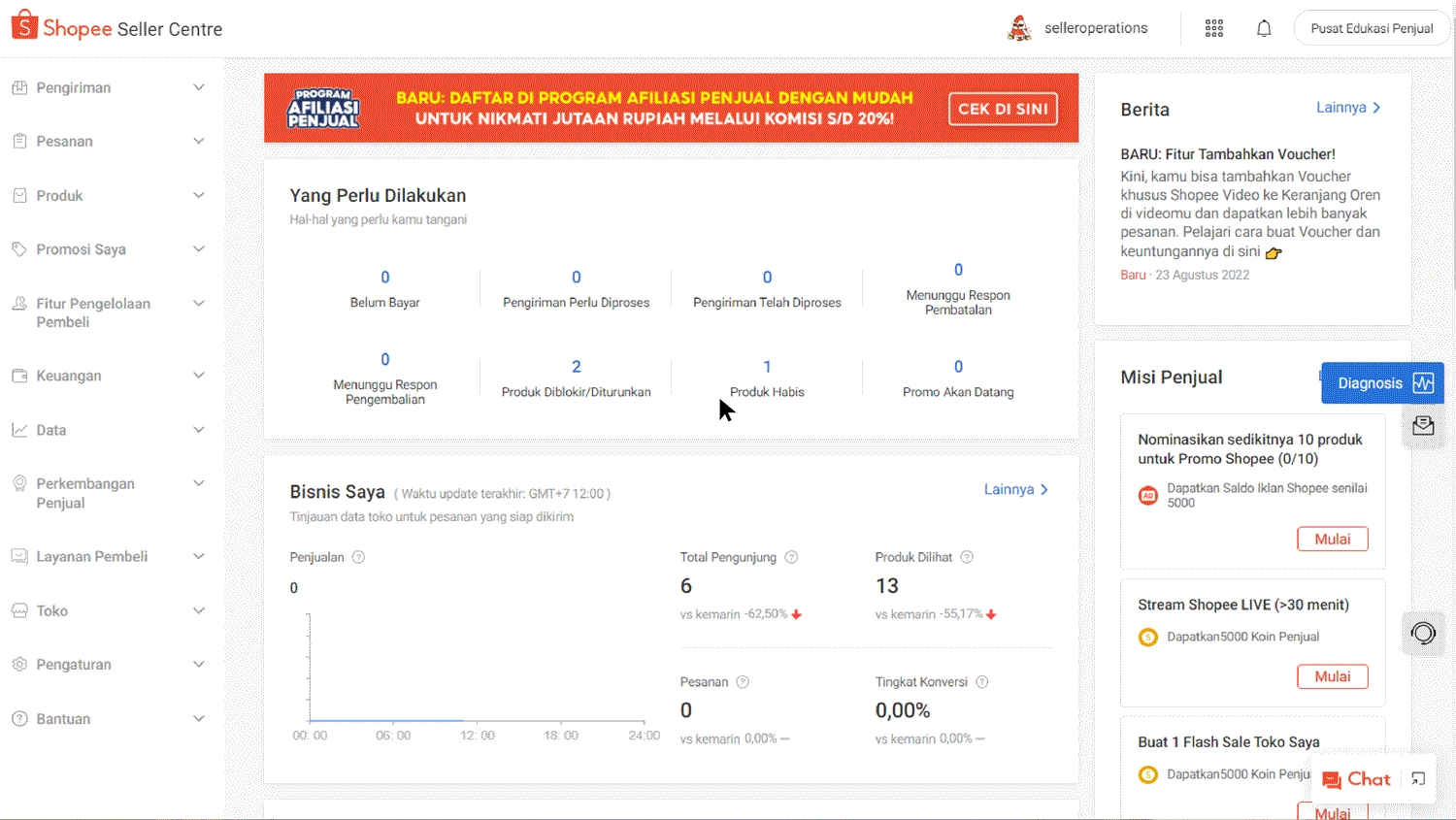
Task: Click the info icon beside Total Pengunjung
Action: [x=791, y=557]
